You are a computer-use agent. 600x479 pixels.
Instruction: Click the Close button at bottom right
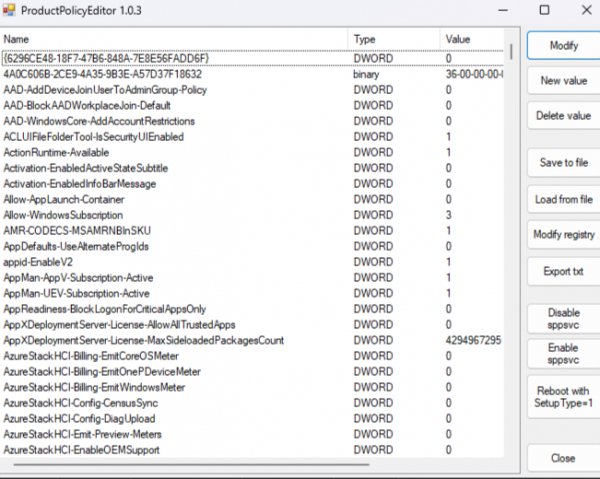[x=564, y=458]
